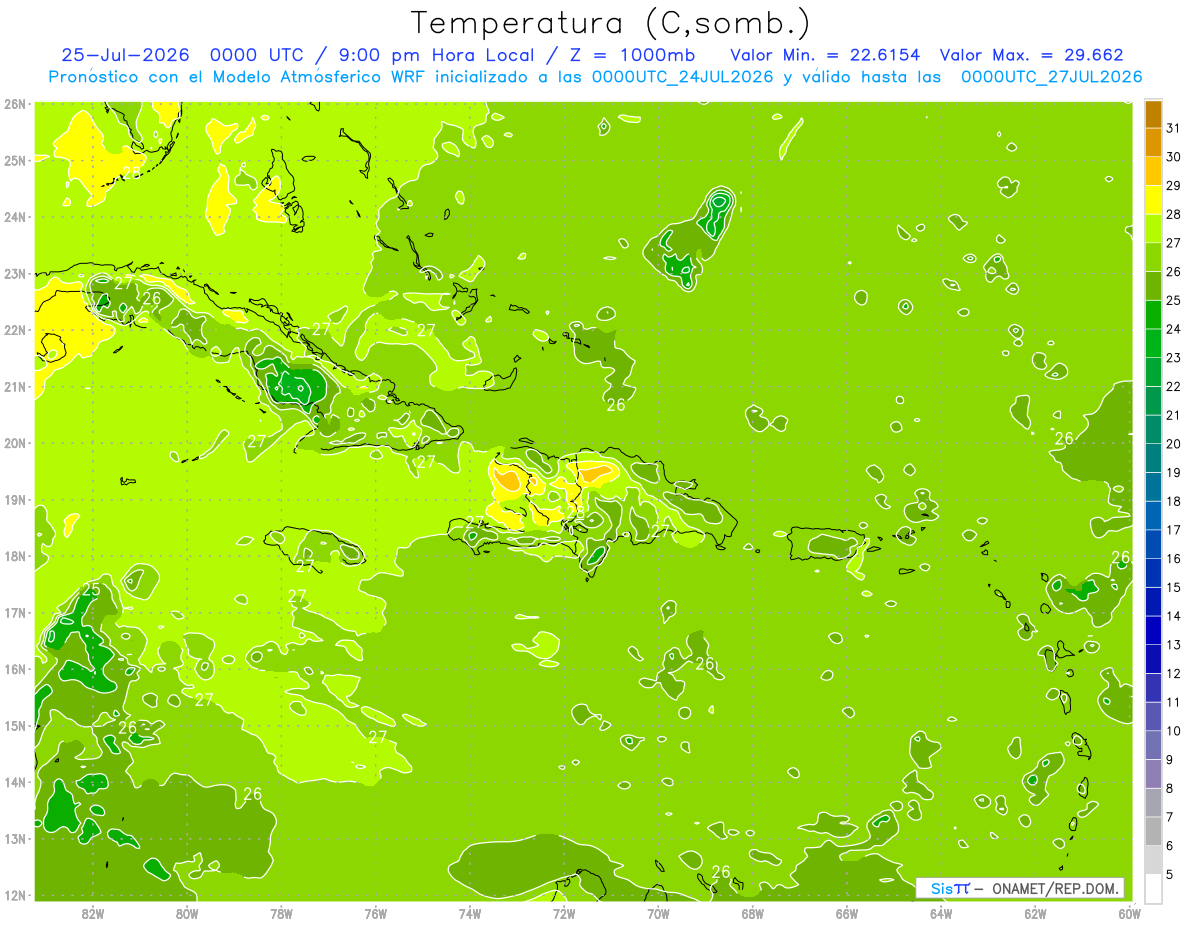Click the '21N' latitude label
The height and width of the screenshot is (927, 1200).
coord(14,386)
